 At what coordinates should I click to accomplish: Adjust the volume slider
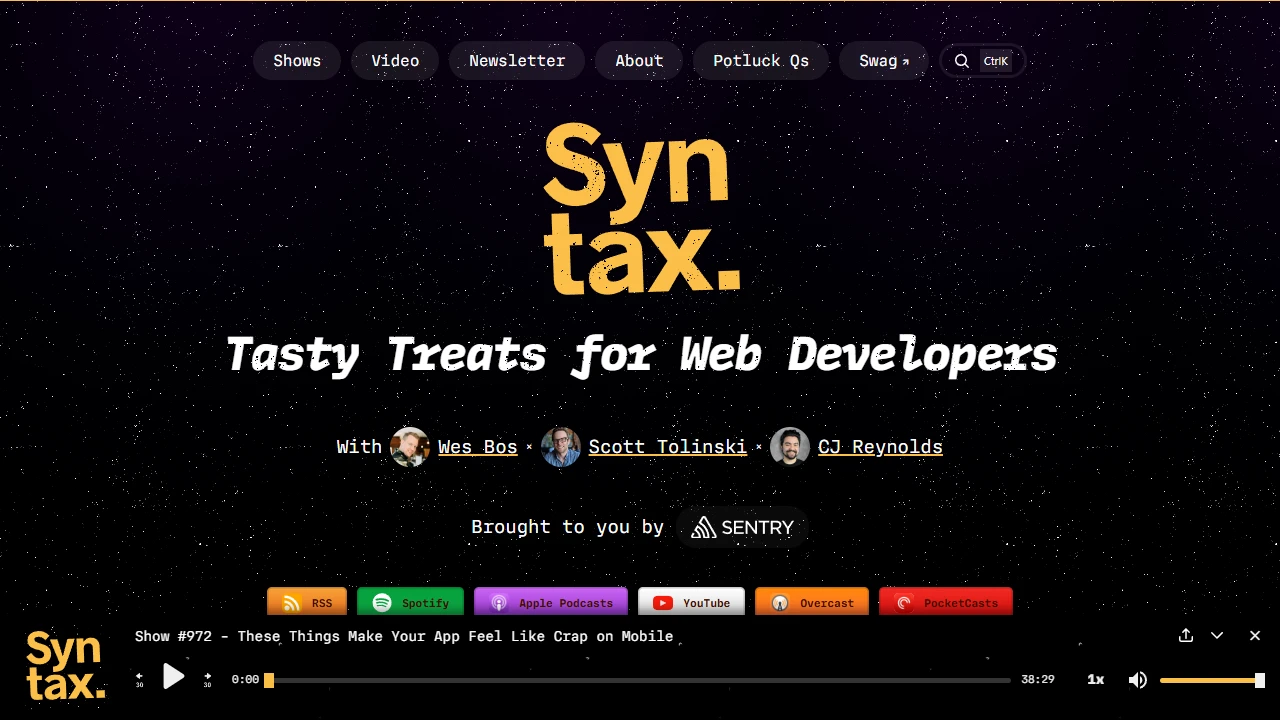click(x=1210, y=679)
